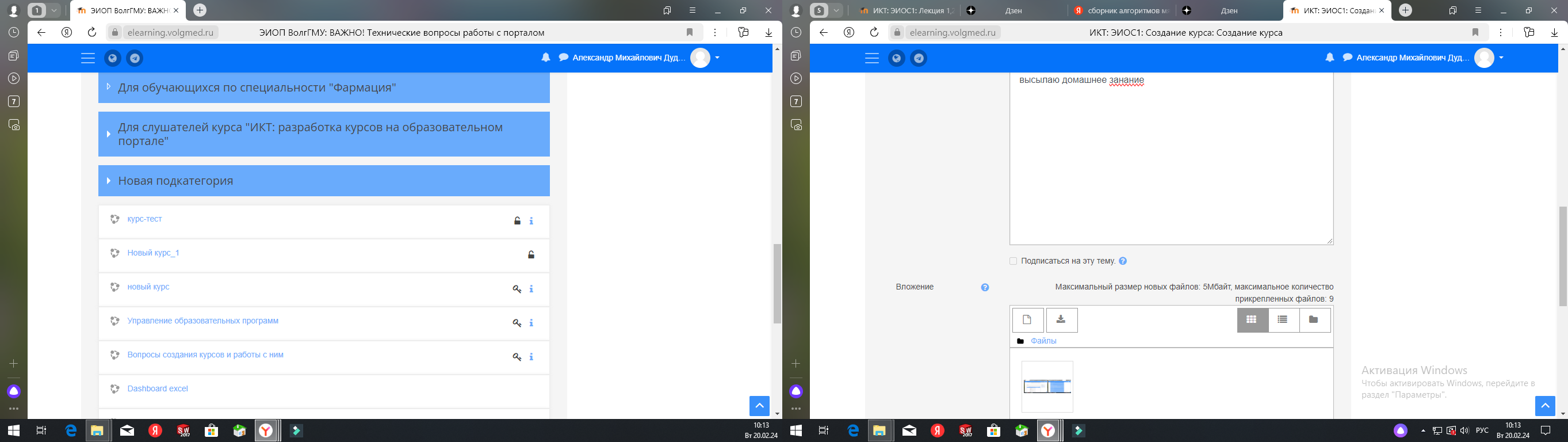Open notifications bell in ЭИОП ВолгГМУ window
Viewport: 1568px width, 442px height.
[x=545, y=58]
